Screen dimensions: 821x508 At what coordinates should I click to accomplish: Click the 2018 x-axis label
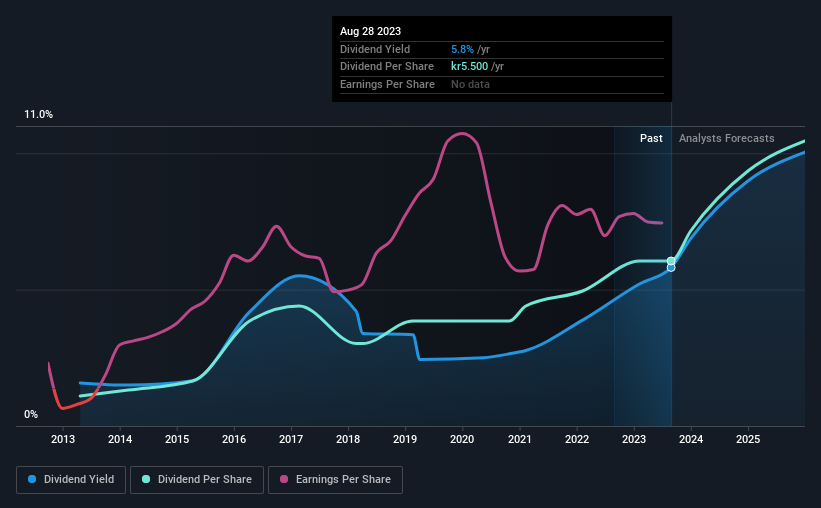point(348,439)
